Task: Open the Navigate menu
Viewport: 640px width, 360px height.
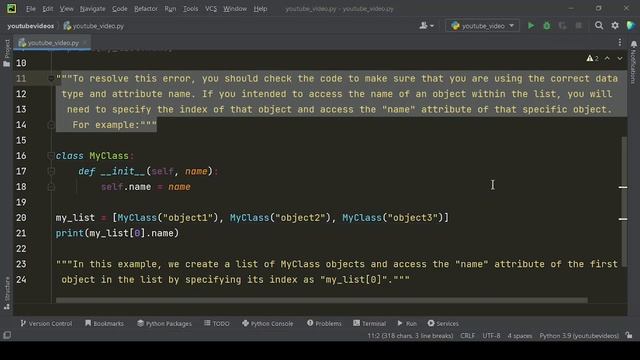Action: [92, 9]
